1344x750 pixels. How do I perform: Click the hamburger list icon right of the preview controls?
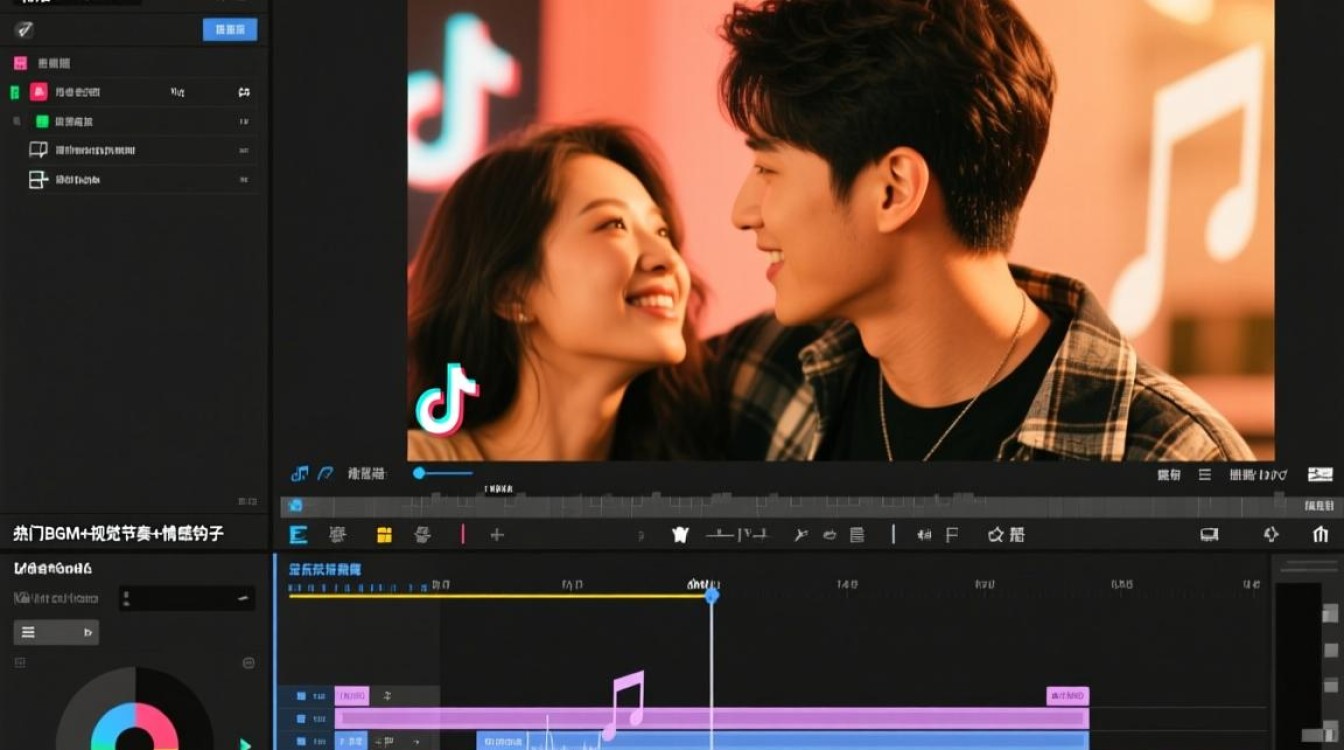point(1205,475)
